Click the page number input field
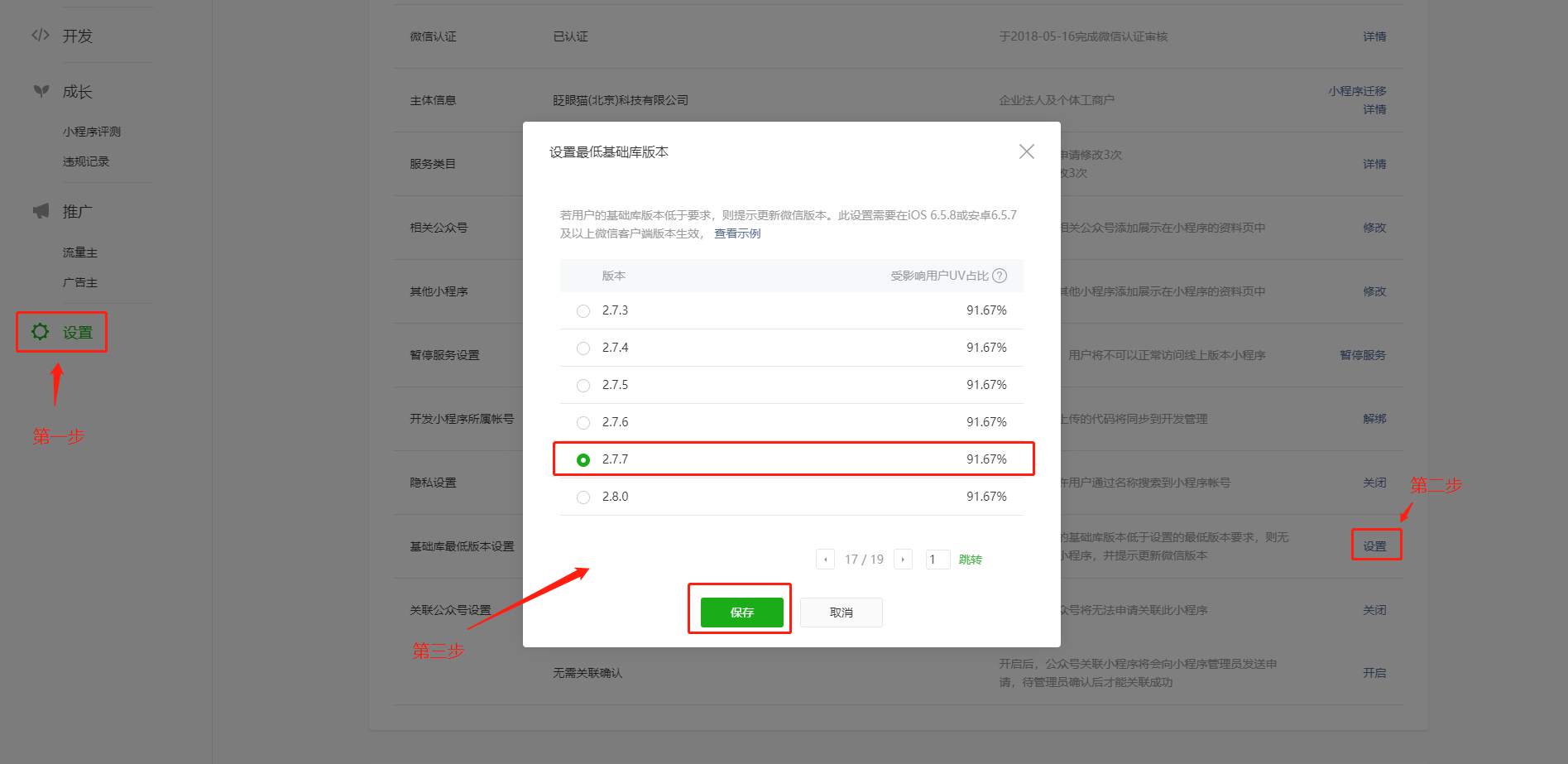Screen dimensions: 1568x764 pyautogui.click(x=937, y=560)
